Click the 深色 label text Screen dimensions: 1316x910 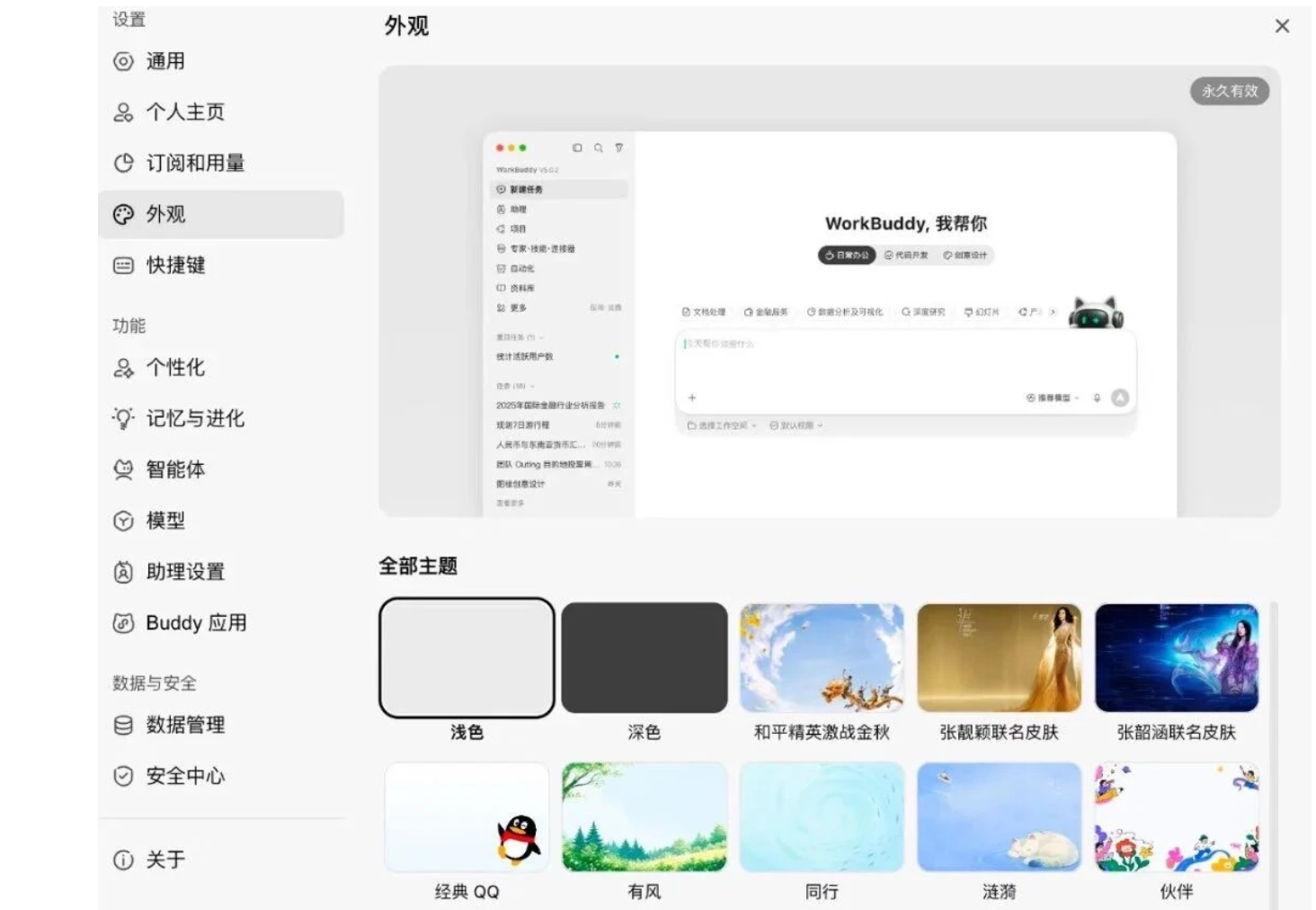[x=645, y=733]
